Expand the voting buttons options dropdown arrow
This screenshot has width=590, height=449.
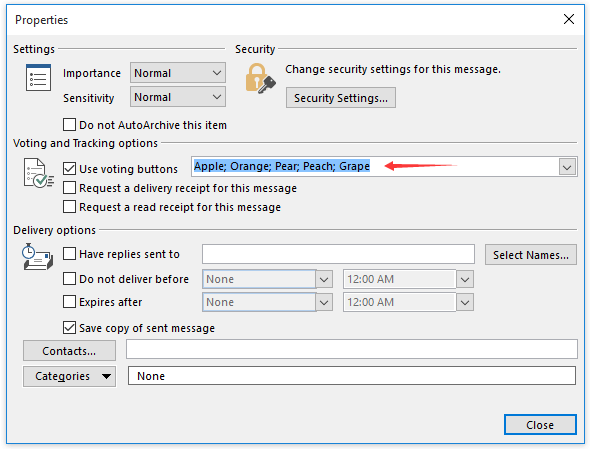click(567, 167)
